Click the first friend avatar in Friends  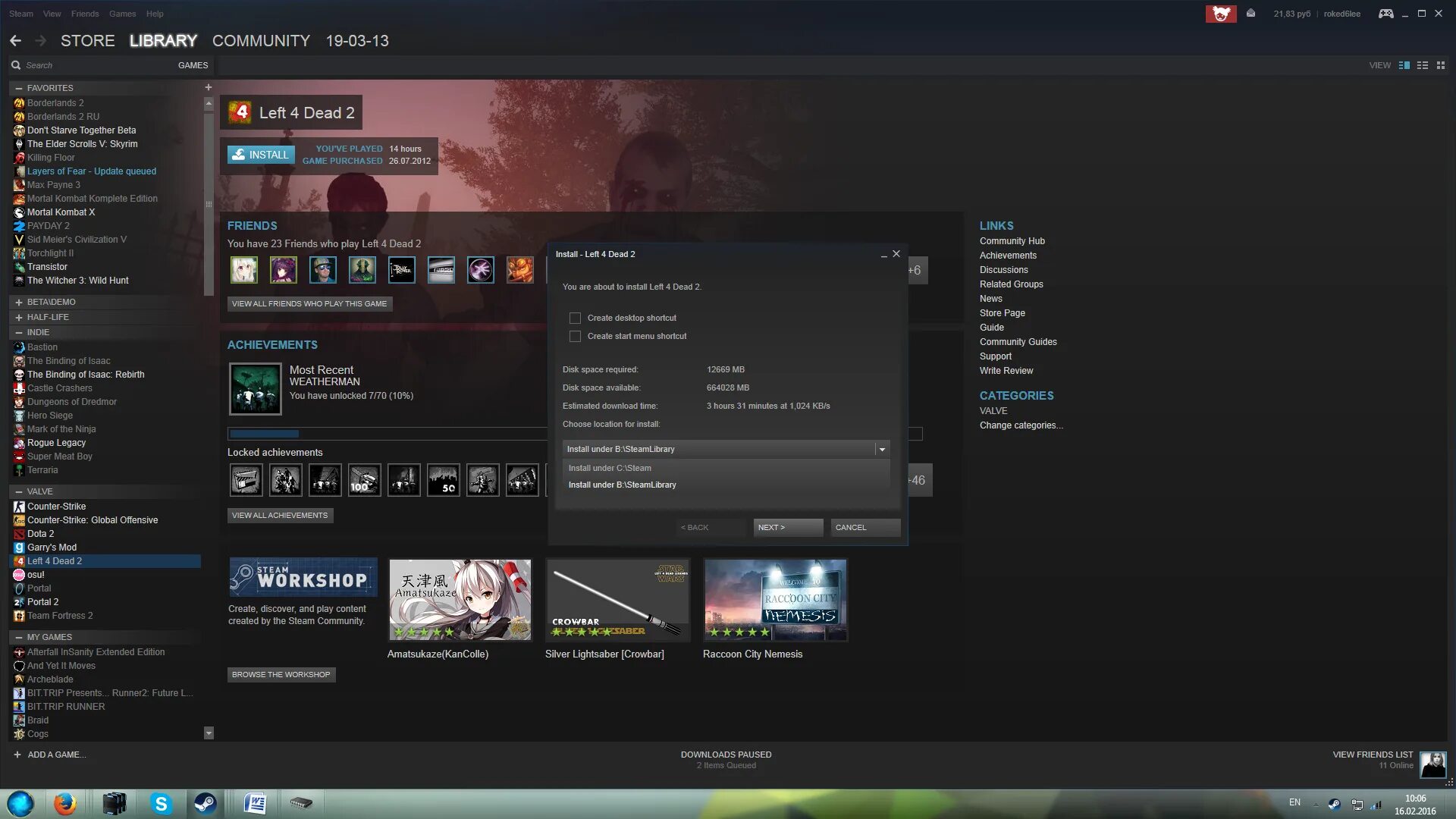point(244,270)
